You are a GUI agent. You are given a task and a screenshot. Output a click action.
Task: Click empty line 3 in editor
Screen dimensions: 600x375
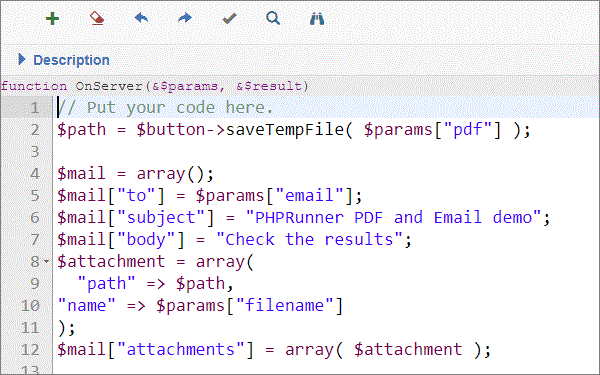click(325, 152)
